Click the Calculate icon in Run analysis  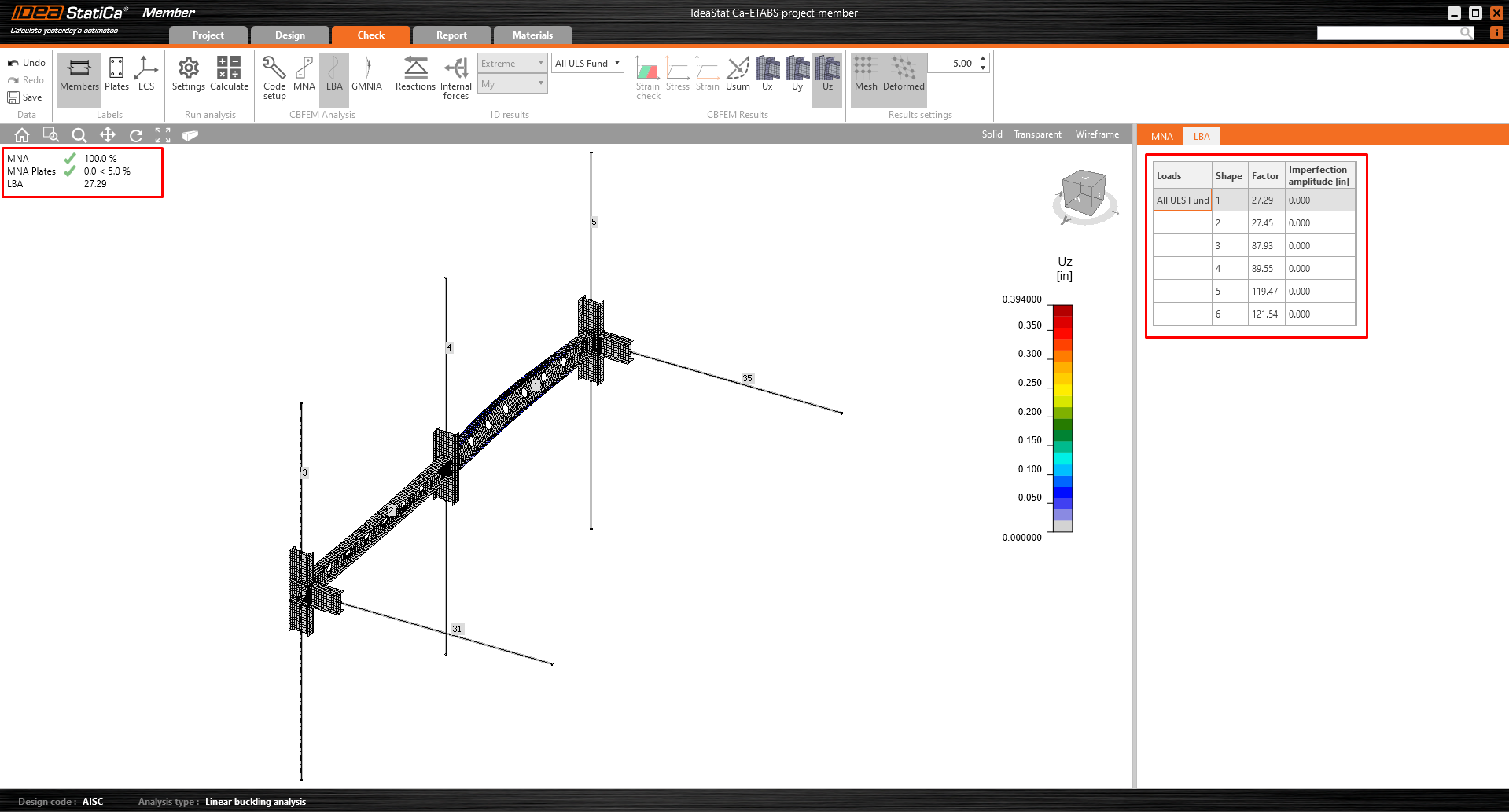click(229, 74)
